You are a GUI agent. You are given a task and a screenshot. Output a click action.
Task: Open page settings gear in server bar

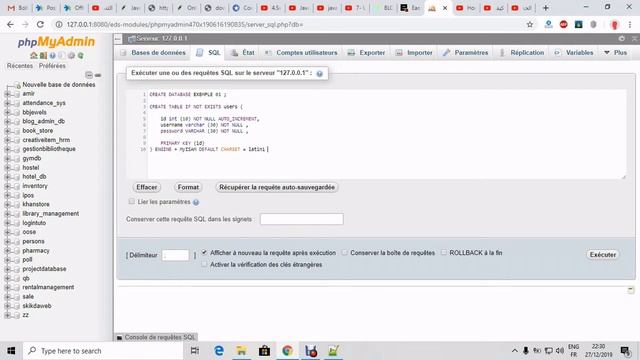pyautogui.click(x=622, y=38)
